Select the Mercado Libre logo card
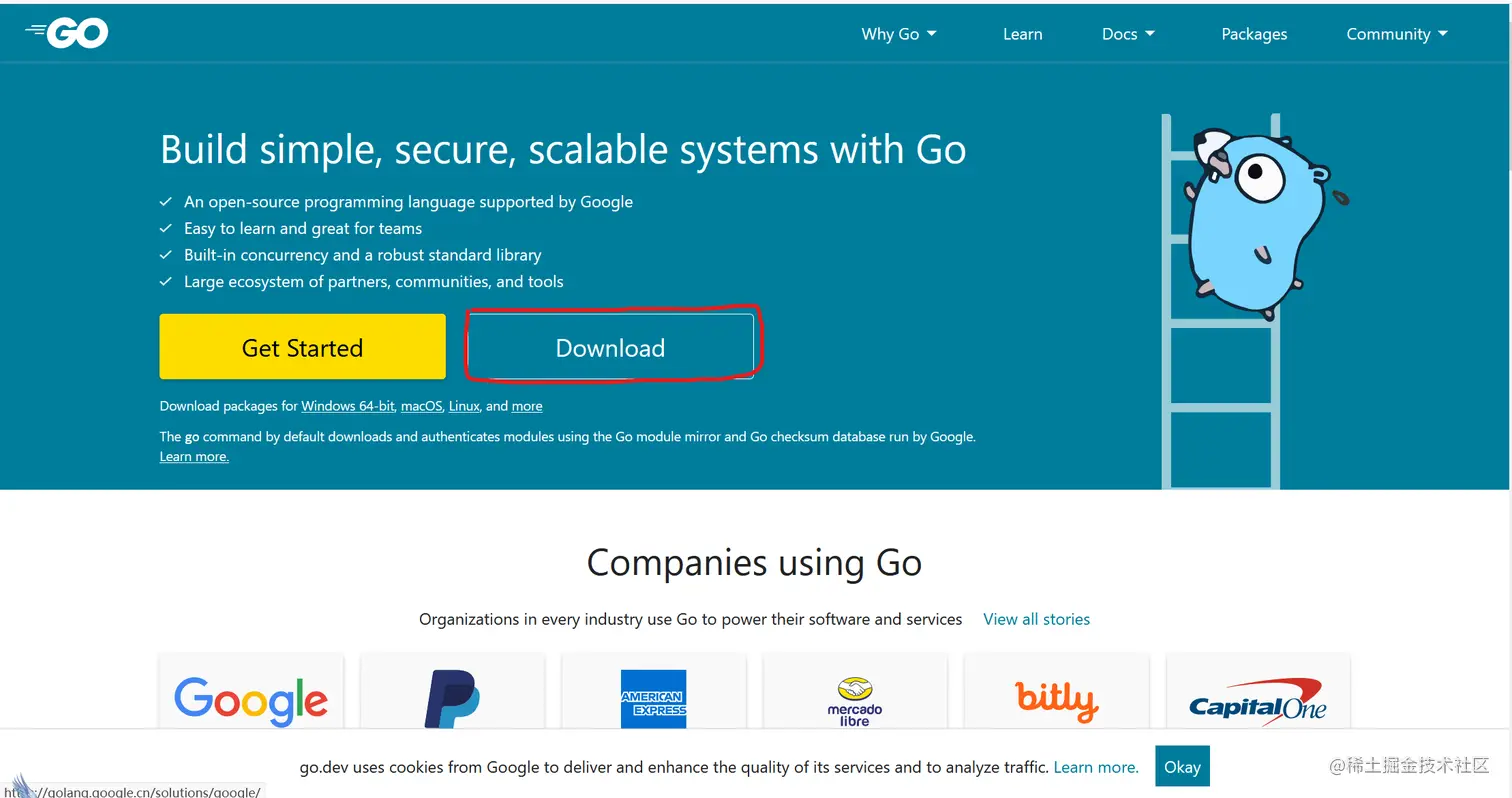This screenshot has height=798, width=1512. point(855,692)
